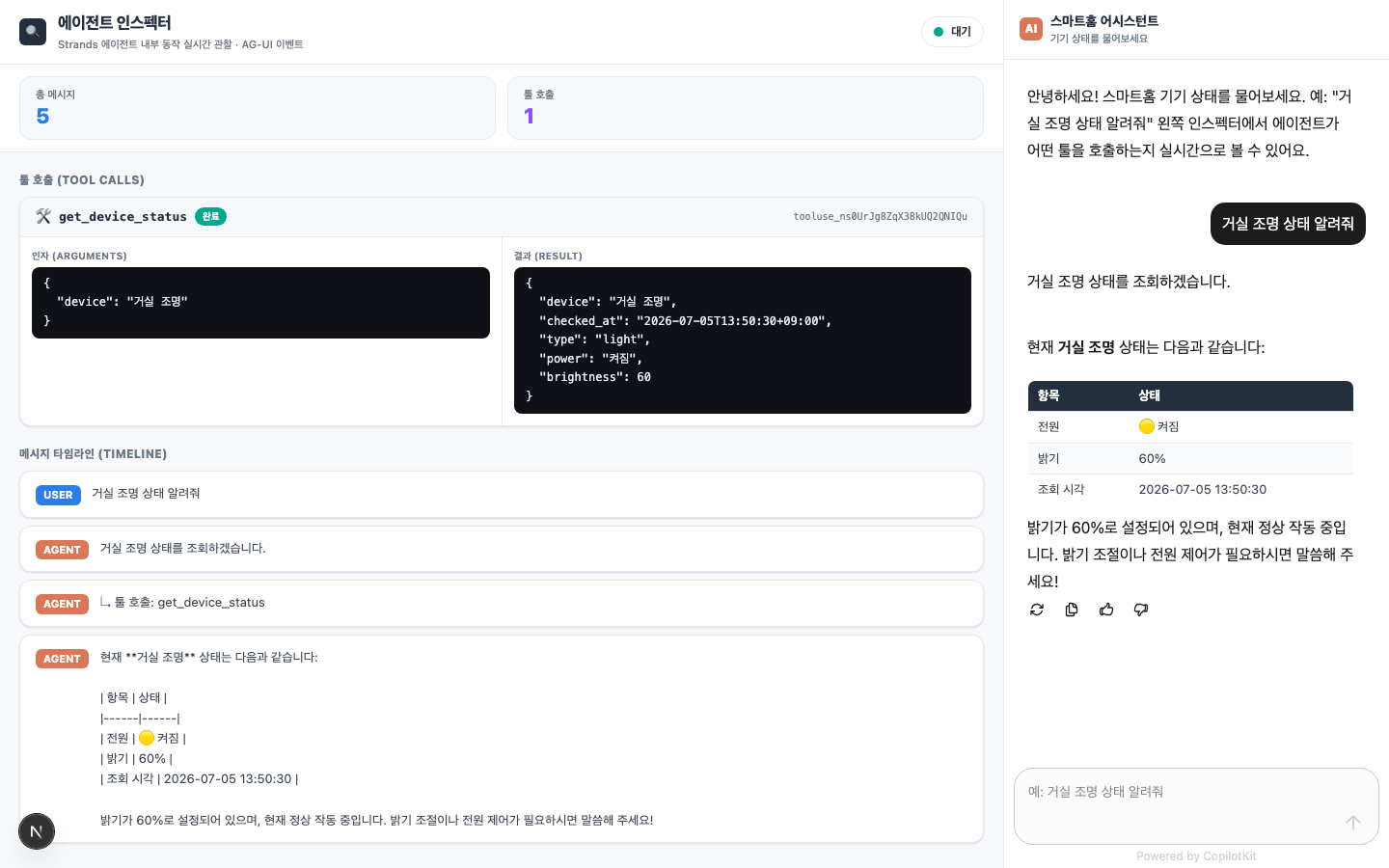Give the response a thumbs down
Screen dimensions: 1389x868
[x=1141, y=610]
